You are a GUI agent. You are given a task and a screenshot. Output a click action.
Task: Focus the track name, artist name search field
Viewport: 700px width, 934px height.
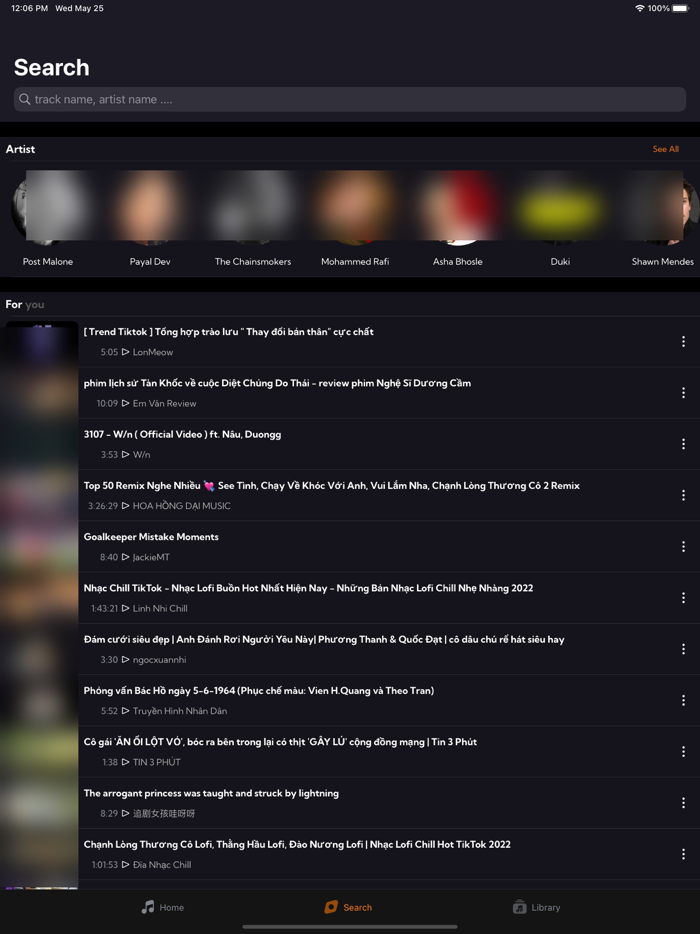[350, 99]
